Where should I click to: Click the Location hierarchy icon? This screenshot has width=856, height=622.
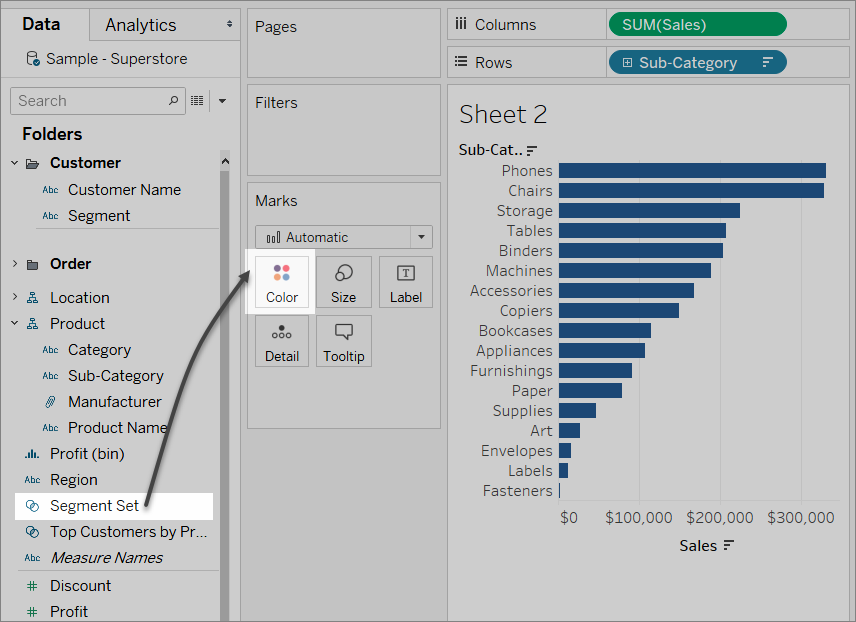coord(33,298)
